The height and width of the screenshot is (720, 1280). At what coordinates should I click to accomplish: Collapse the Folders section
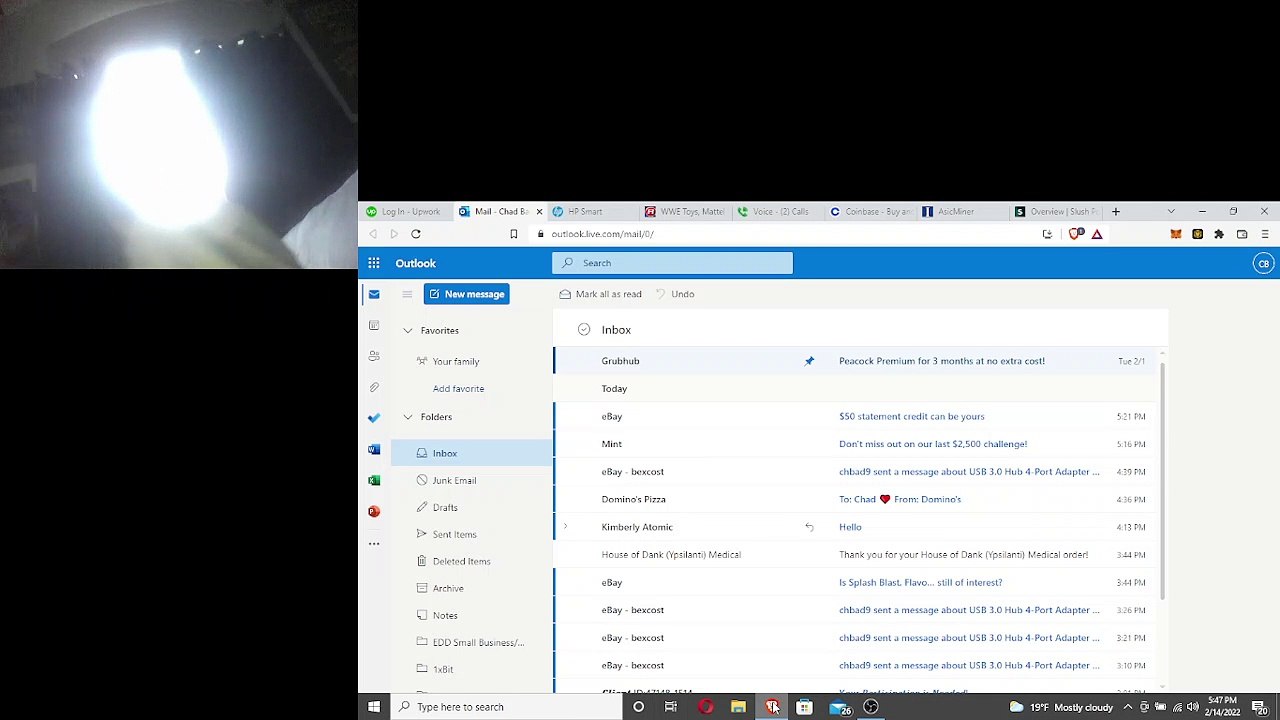[x=408, y=417]
